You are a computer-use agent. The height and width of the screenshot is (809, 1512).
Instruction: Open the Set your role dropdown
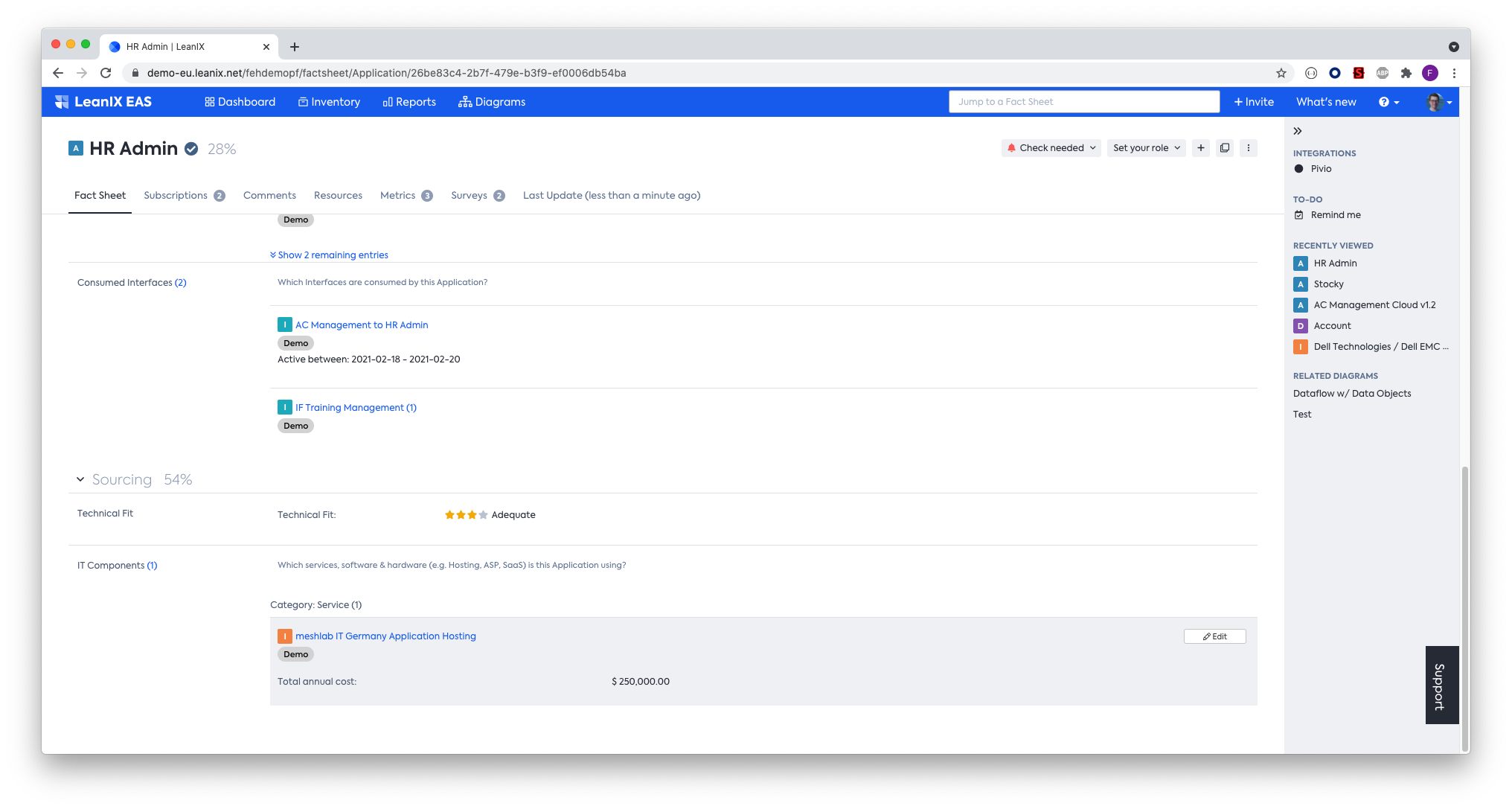(1146, 148)
